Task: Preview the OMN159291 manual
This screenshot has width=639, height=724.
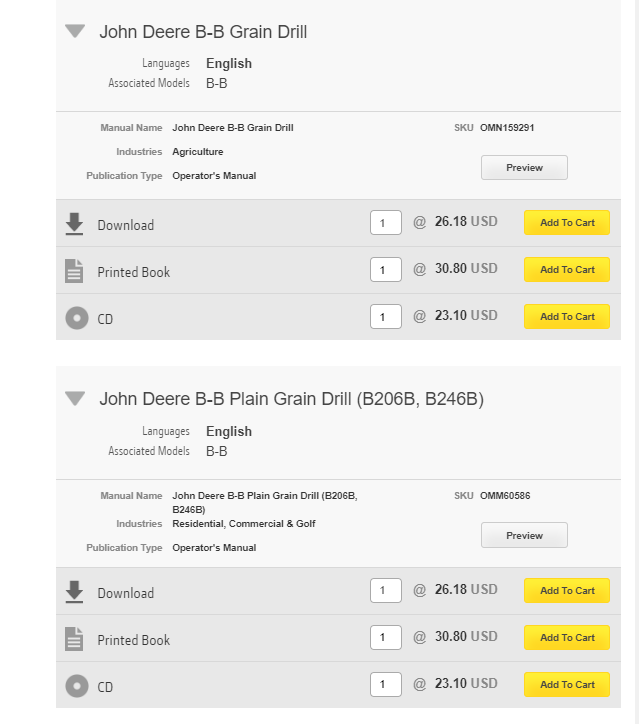Action: [x=524, y=168]
